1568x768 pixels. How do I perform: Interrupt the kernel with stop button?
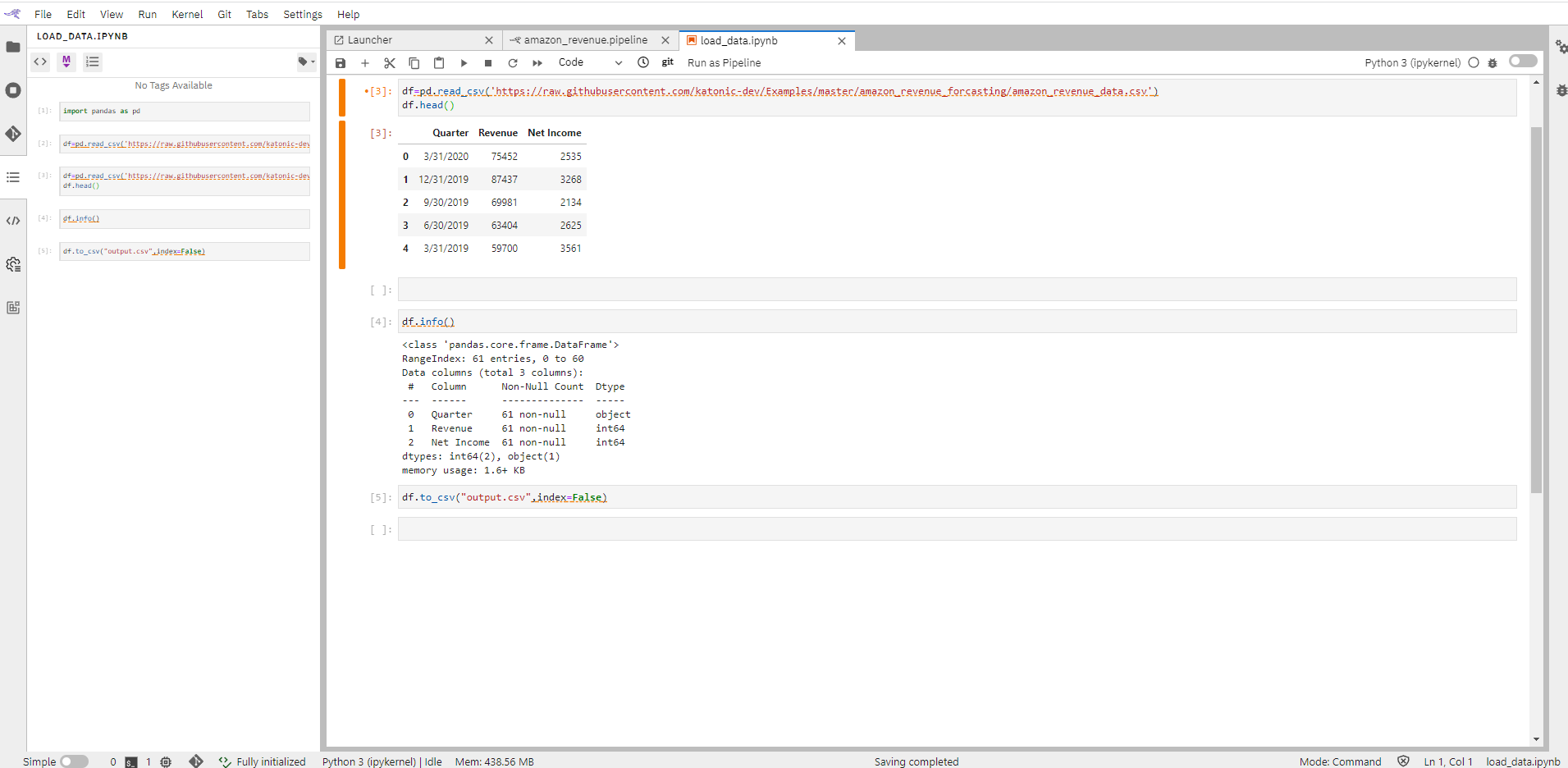pos(488,63)
